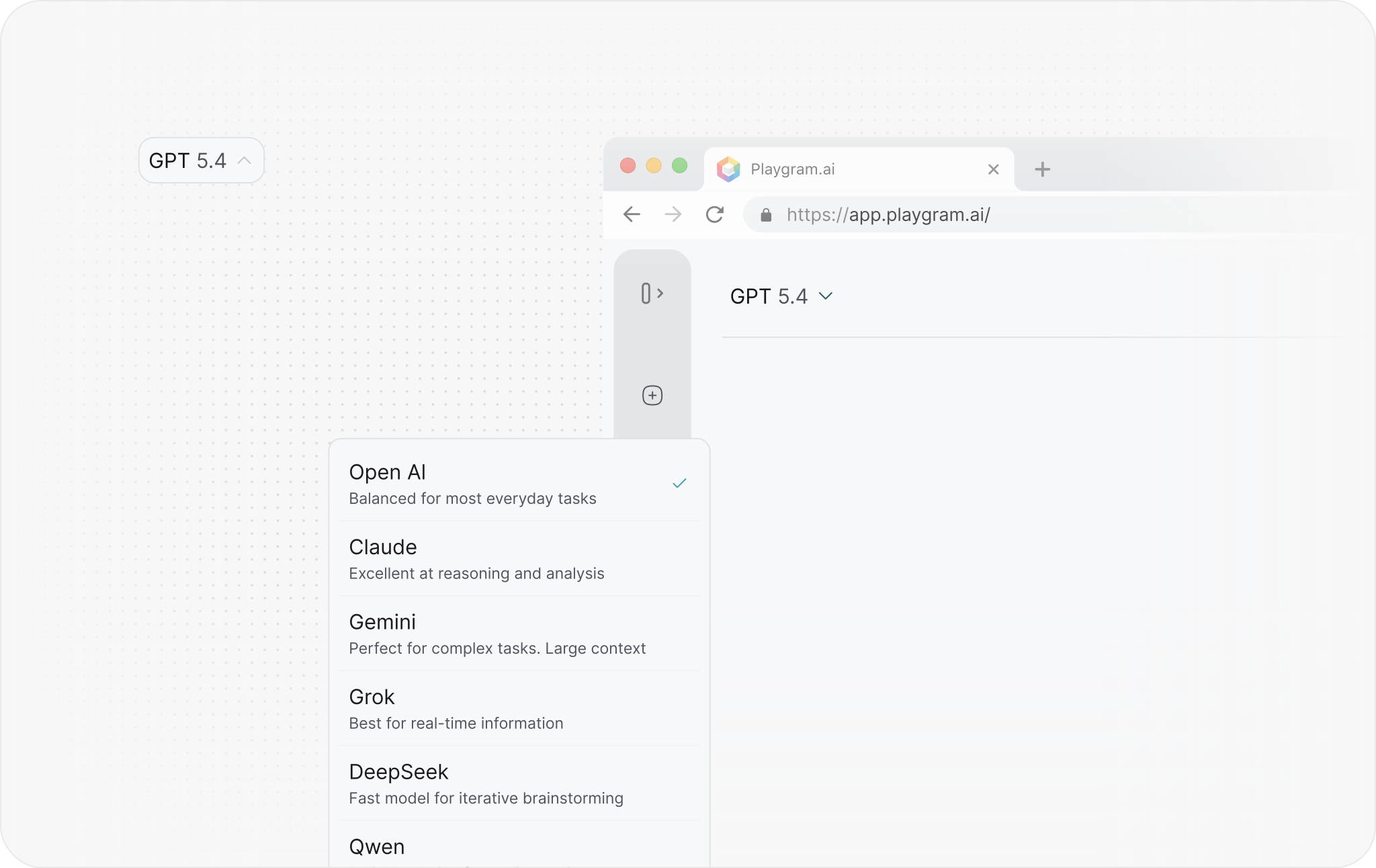Choose Grok from the model list
1376x868 pixels.
pos(519,709)
